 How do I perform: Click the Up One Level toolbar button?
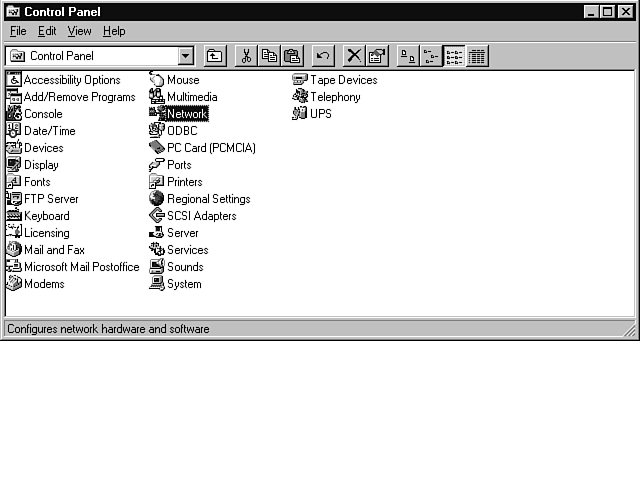[x=215, y=56]
